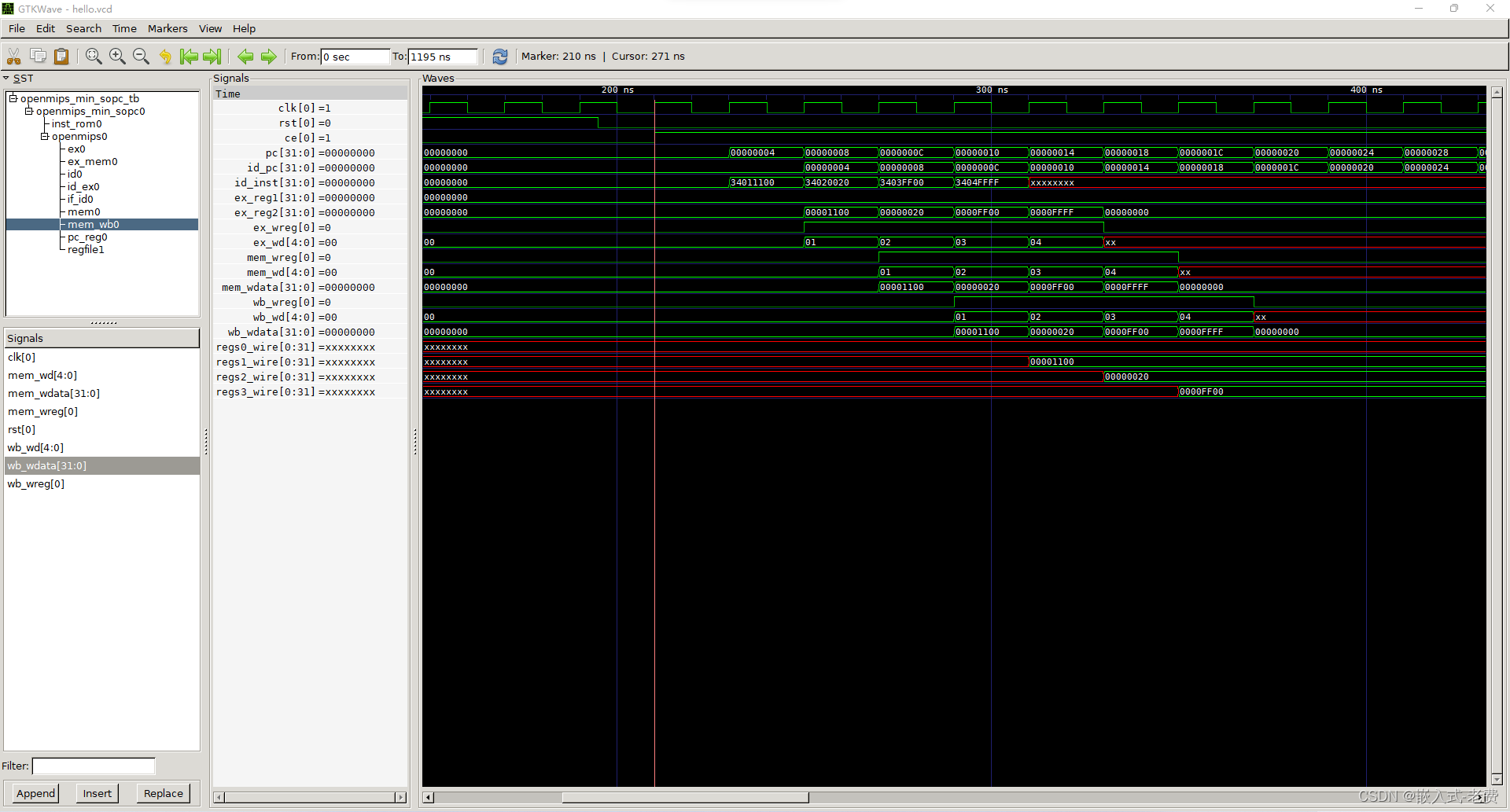Open the Help menu
The image size is (1510, 812).
(x=244, y=28)
